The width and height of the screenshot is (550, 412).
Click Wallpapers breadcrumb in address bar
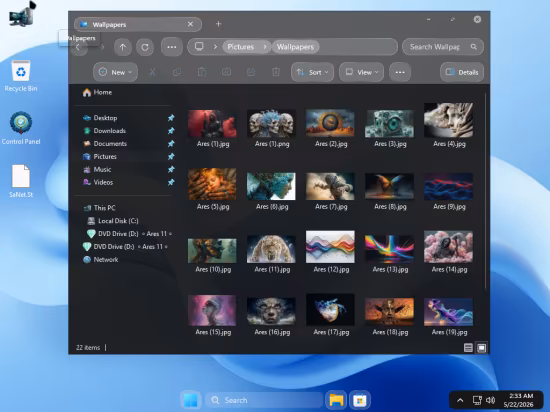[295, 47]
